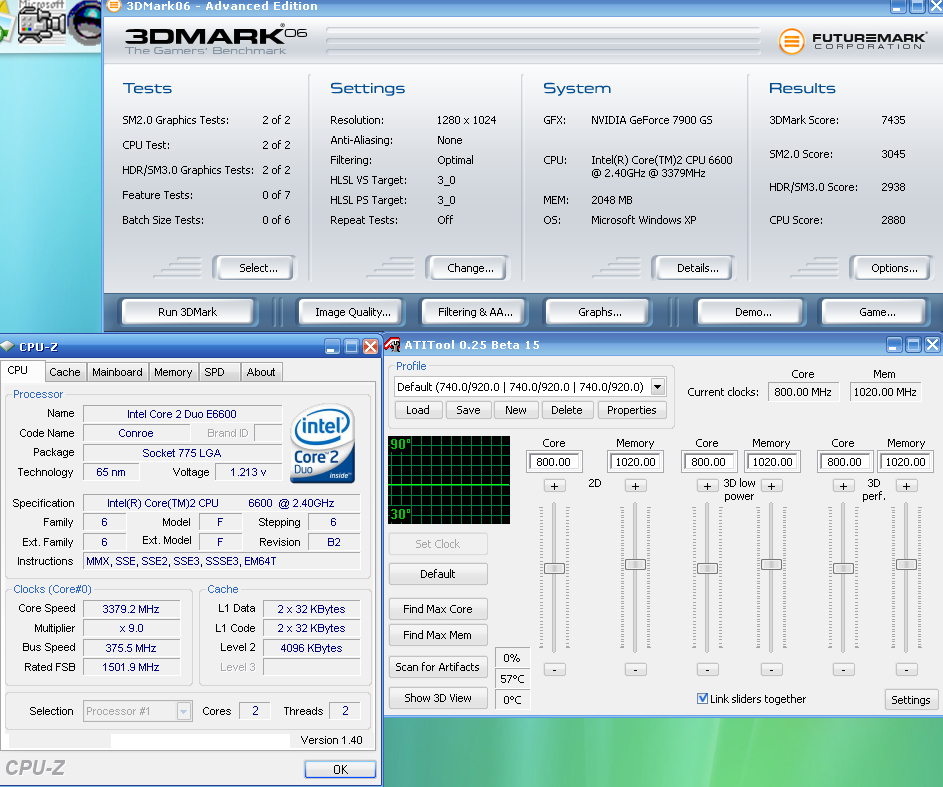943x787 pixels.
Task: Click the CPU-Z title bar icon
Action: pos(7,346)
